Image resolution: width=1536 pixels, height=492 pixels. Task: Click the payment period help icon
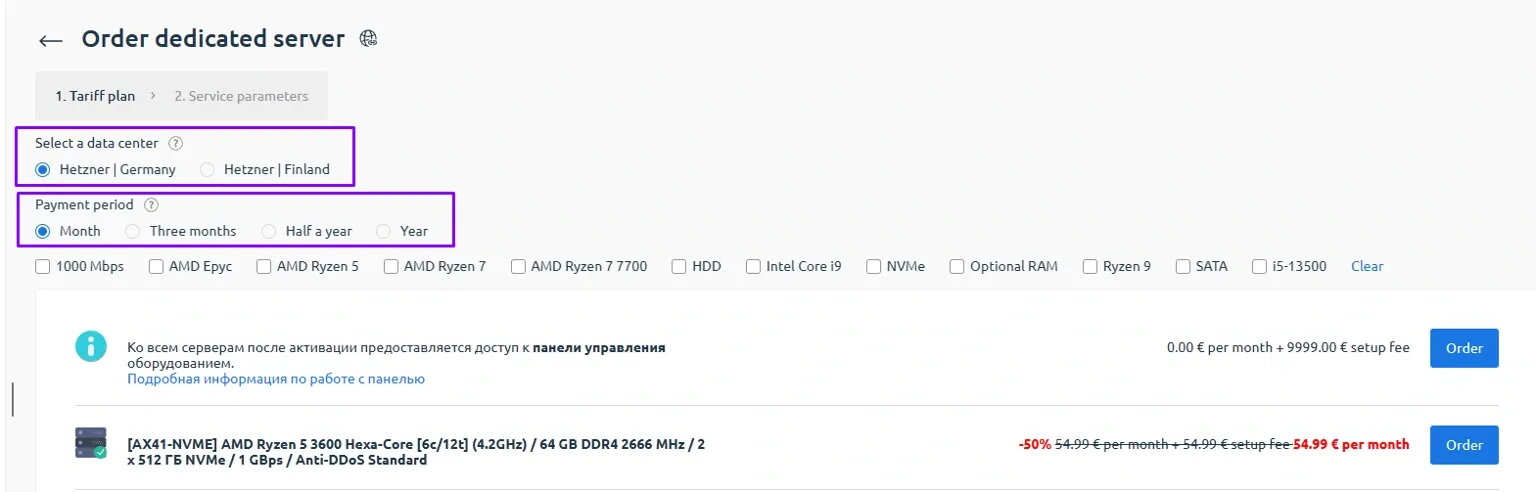click(151, 205)
